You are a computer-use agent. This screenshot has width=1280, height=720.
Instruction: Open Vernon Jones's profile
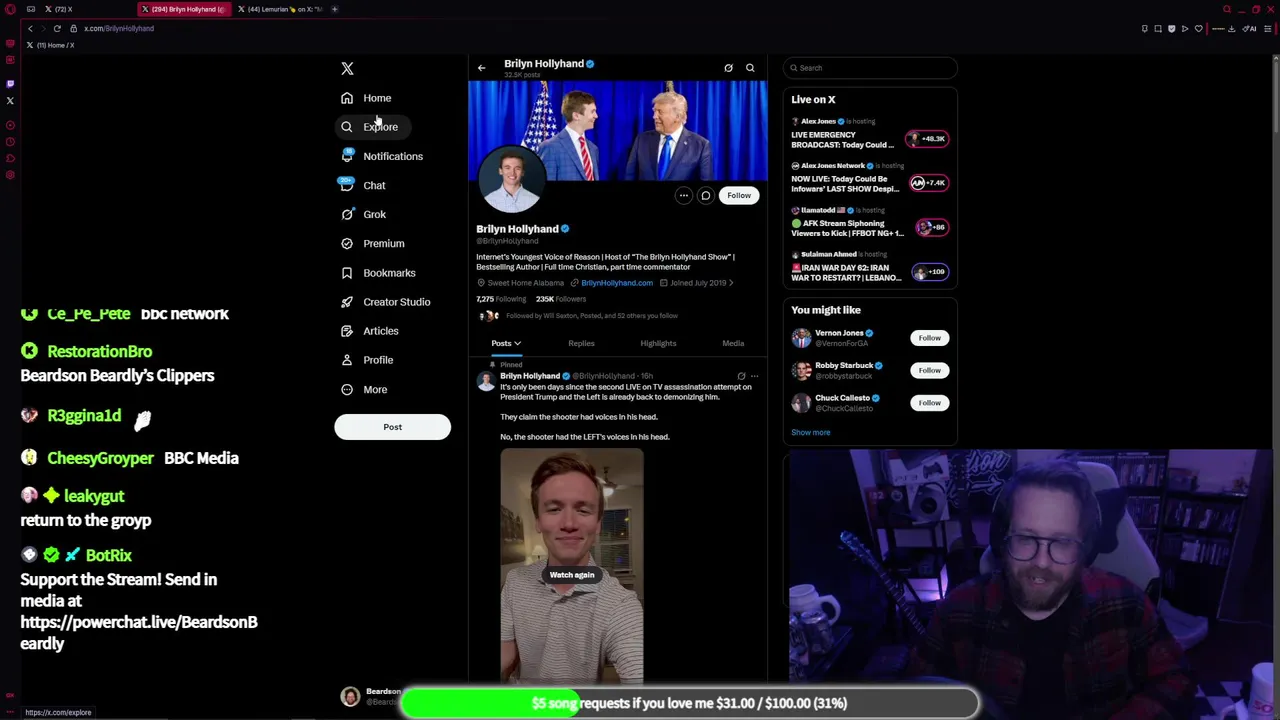coord(839,333)
